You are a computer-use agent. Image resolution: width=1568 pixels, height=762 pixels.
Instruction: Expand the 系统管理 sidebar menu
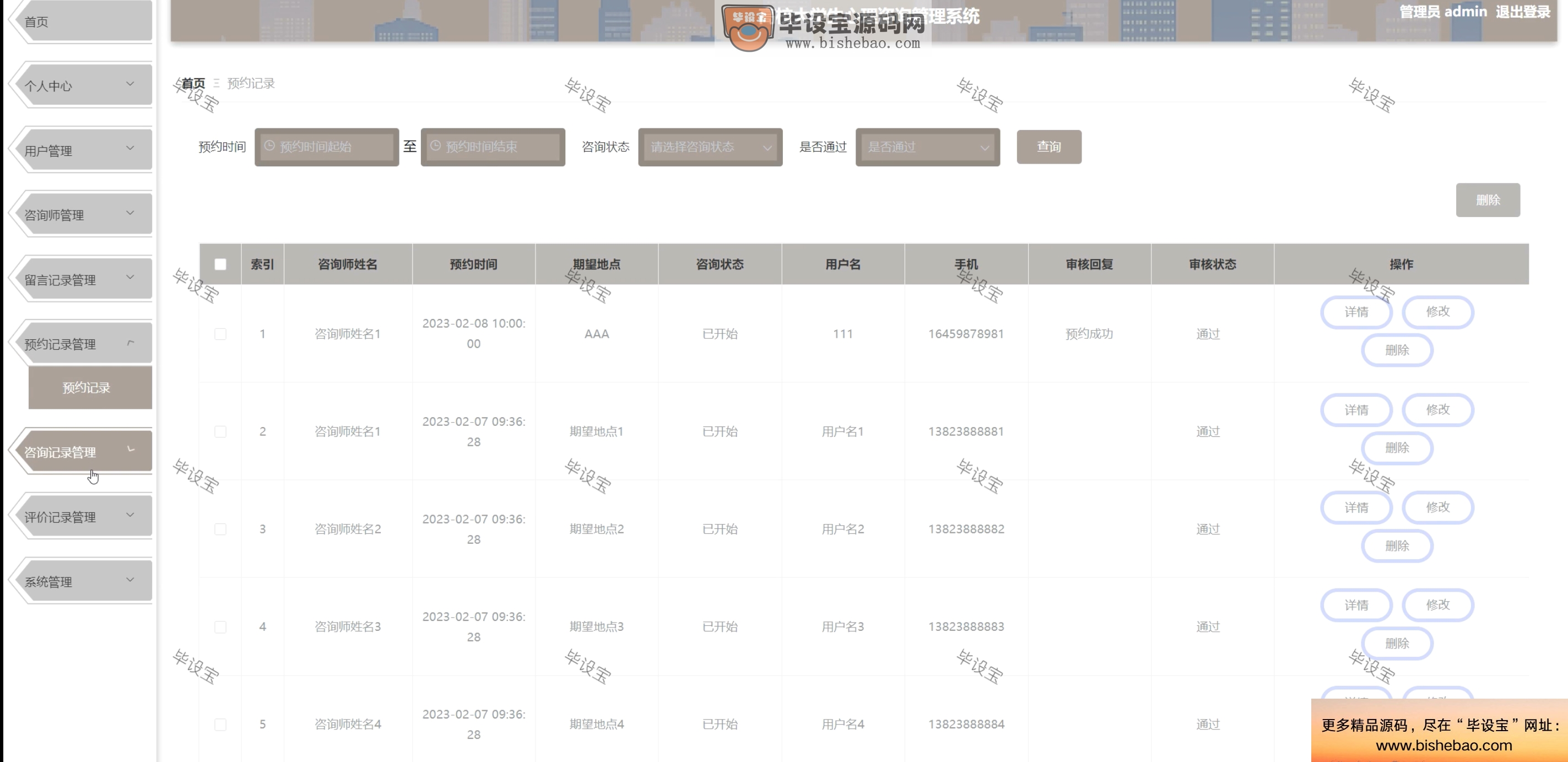click(x=82, y=581)
